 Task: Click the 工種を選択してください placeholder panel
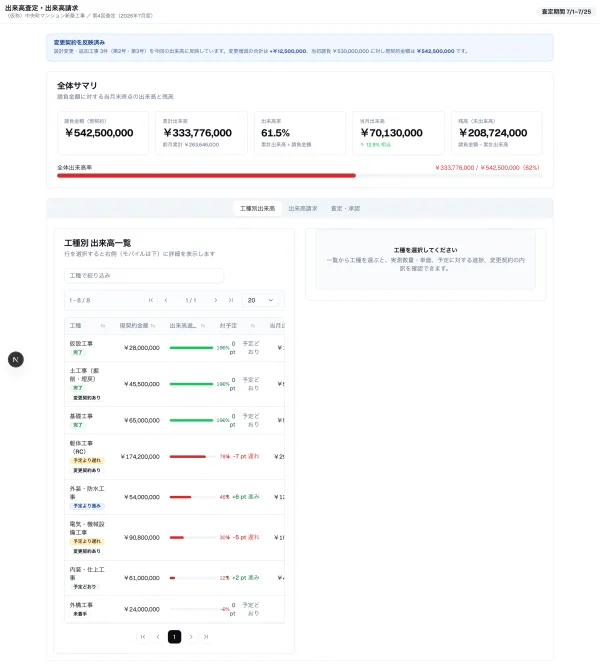click(425, 259)
